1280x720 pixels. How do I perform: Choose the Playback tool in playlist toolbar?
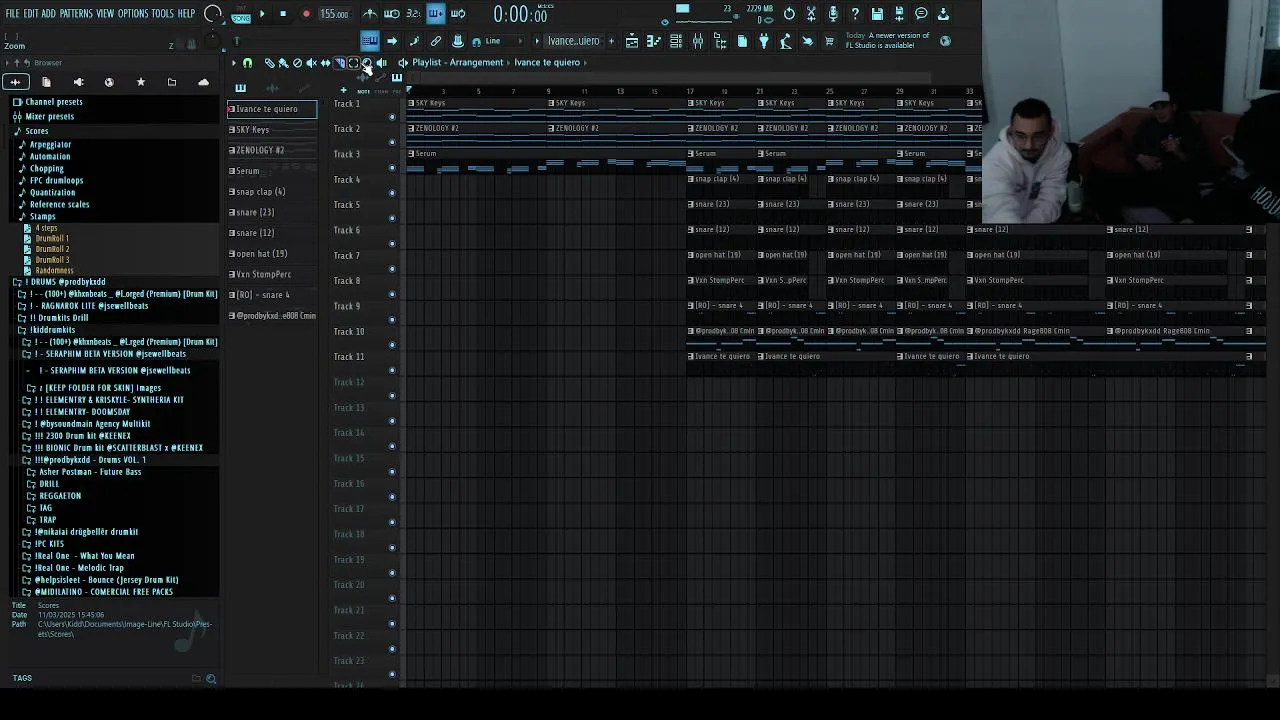tap(381, 63)
